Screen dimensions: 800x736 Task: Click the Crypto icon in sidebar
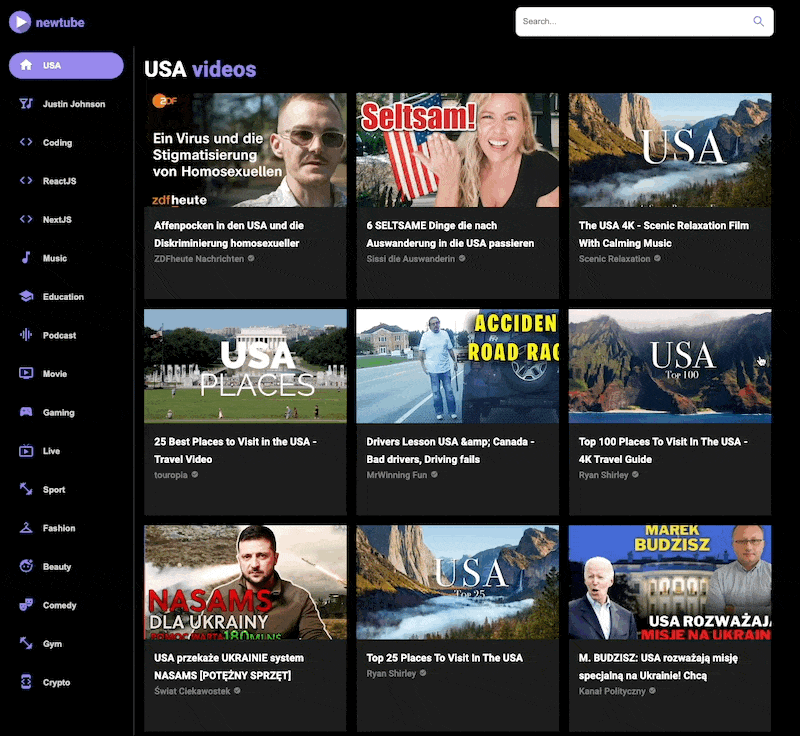tap(26, 682)
